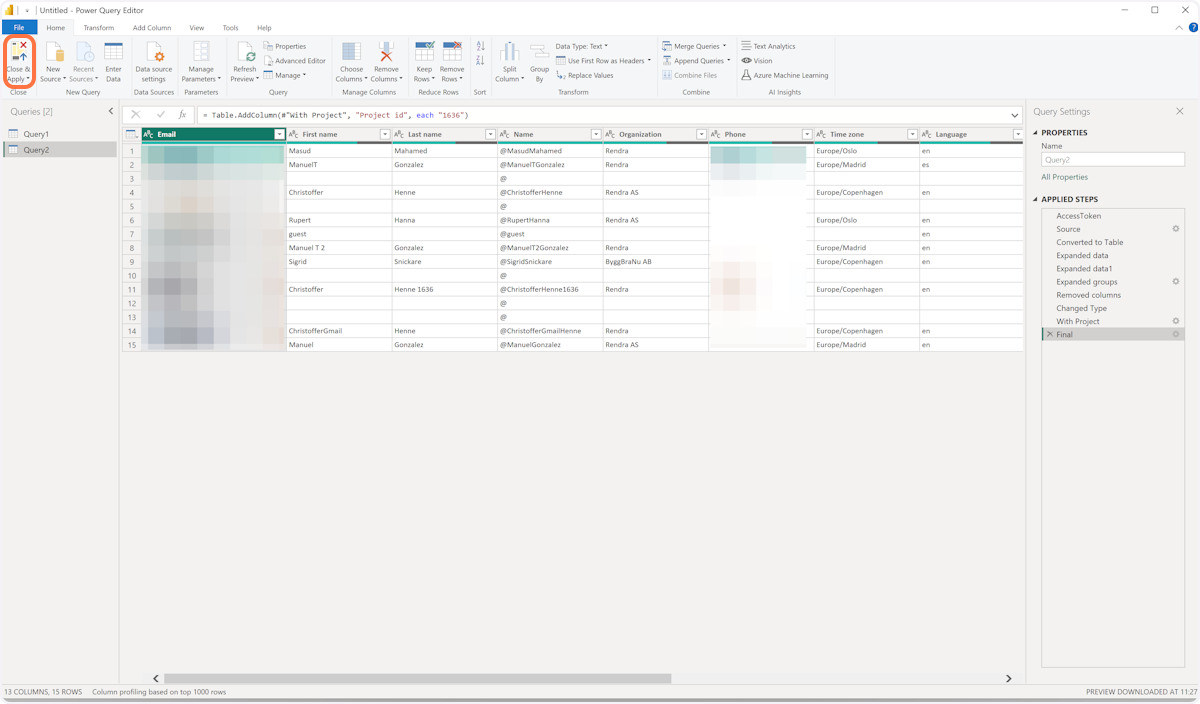1200x704 pixels.
Task: Select Query1 in Queries pane
Action: (60, 134)
